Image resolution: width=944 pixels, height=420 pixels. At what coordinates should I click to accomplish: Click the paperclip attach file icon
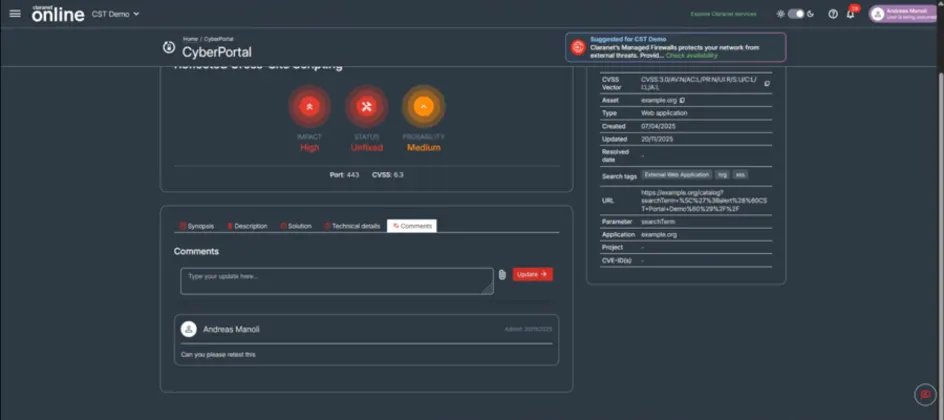(502, 275)
